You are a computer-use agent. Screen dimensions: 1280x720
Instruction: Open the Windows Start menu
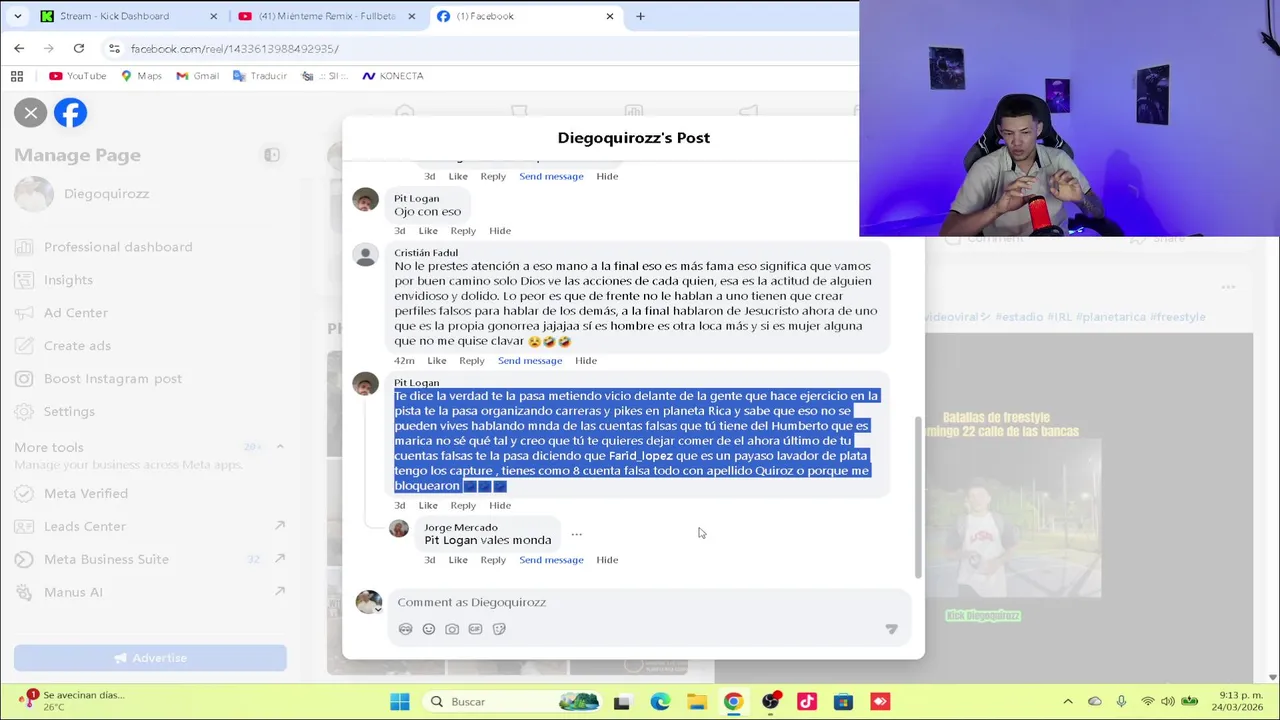coord(400,702)
